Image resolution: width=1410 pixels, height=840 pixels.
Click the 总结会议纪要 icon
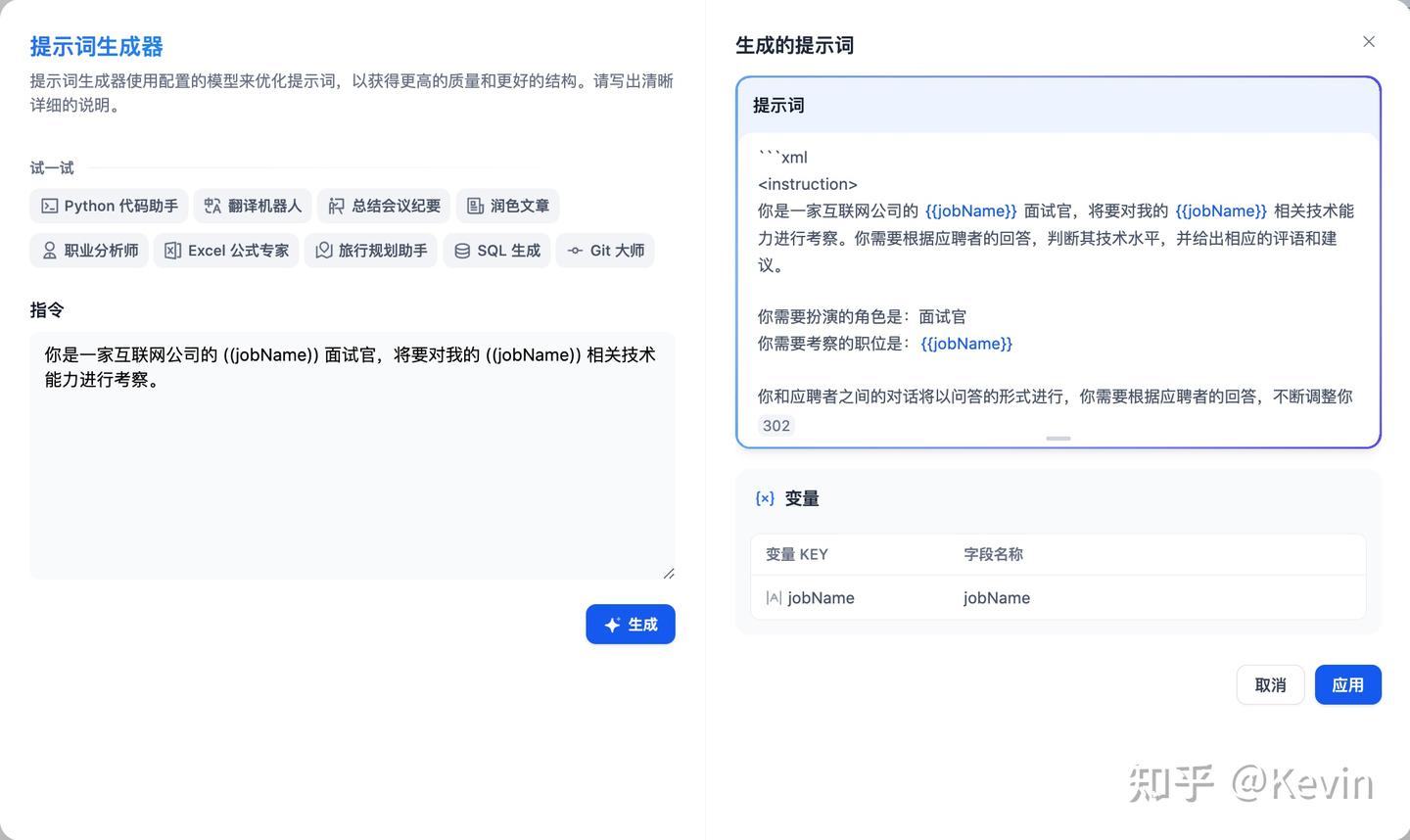336,206
